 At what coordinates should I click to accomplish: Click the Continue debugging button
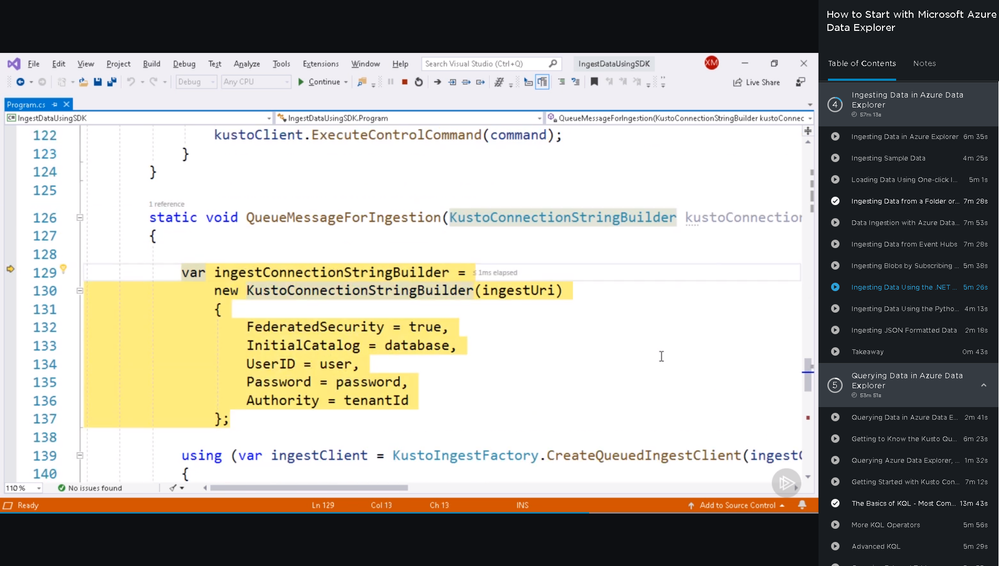pyautogui.click(x=319, y=82)
